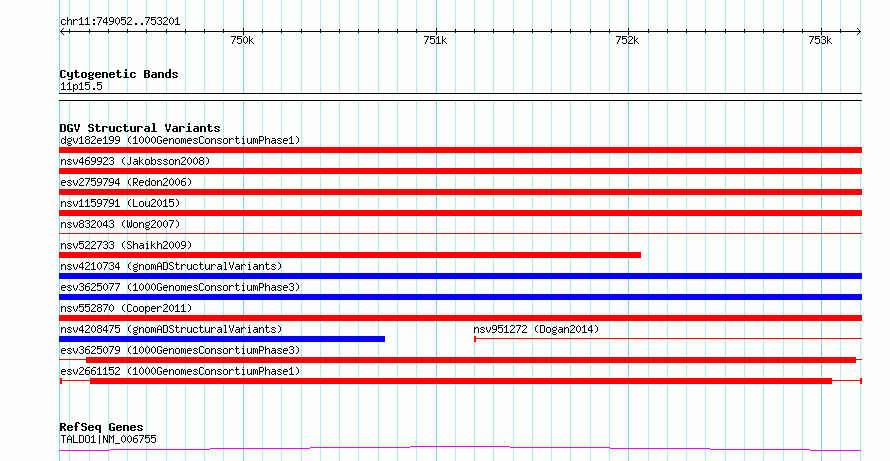Click the blue bar under nsv4210734

coord(460,276)
